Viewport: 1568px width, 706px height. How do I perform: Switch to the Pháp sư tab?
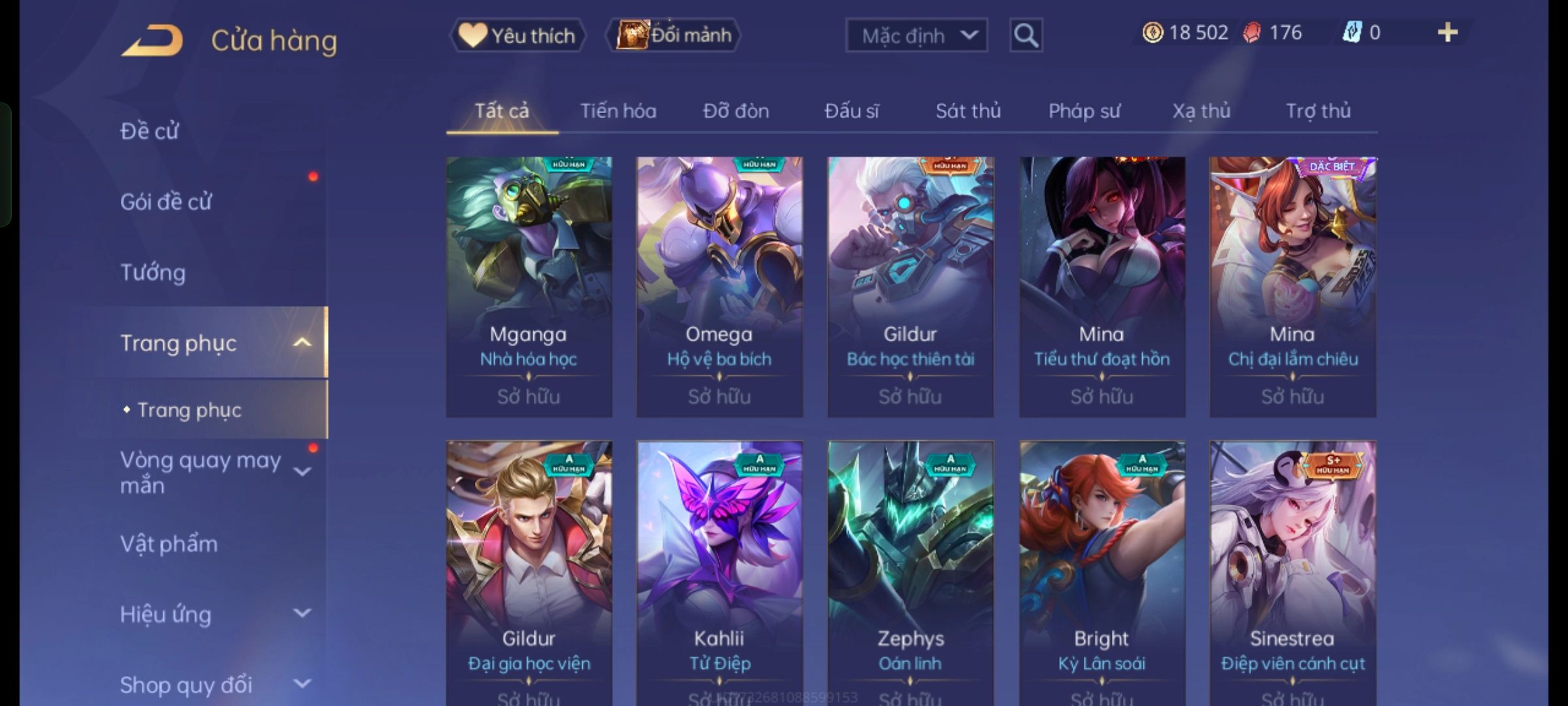(1084, 111)
